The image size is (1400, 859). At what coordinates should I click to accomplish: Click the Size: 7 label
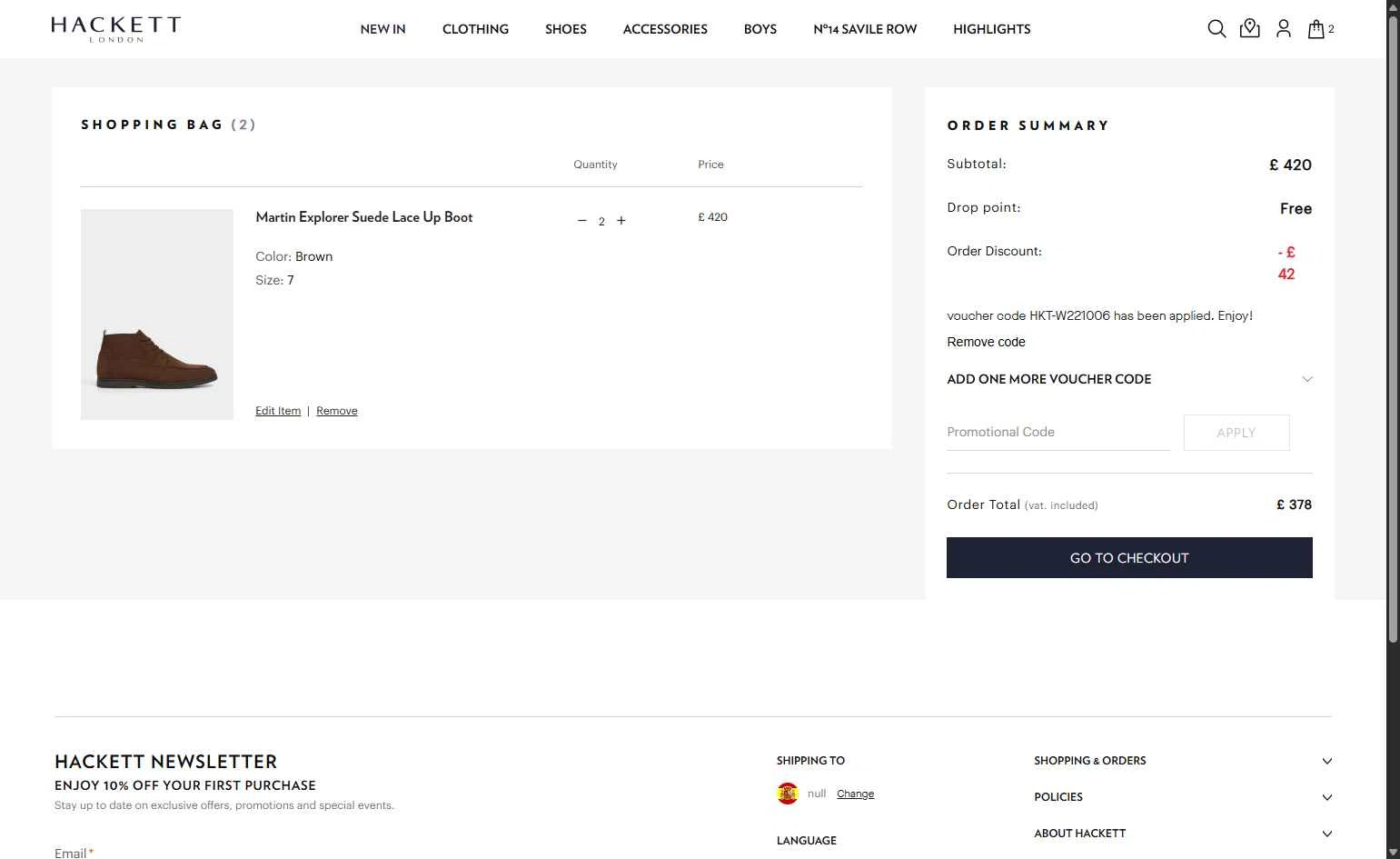[x=274, y=280]
